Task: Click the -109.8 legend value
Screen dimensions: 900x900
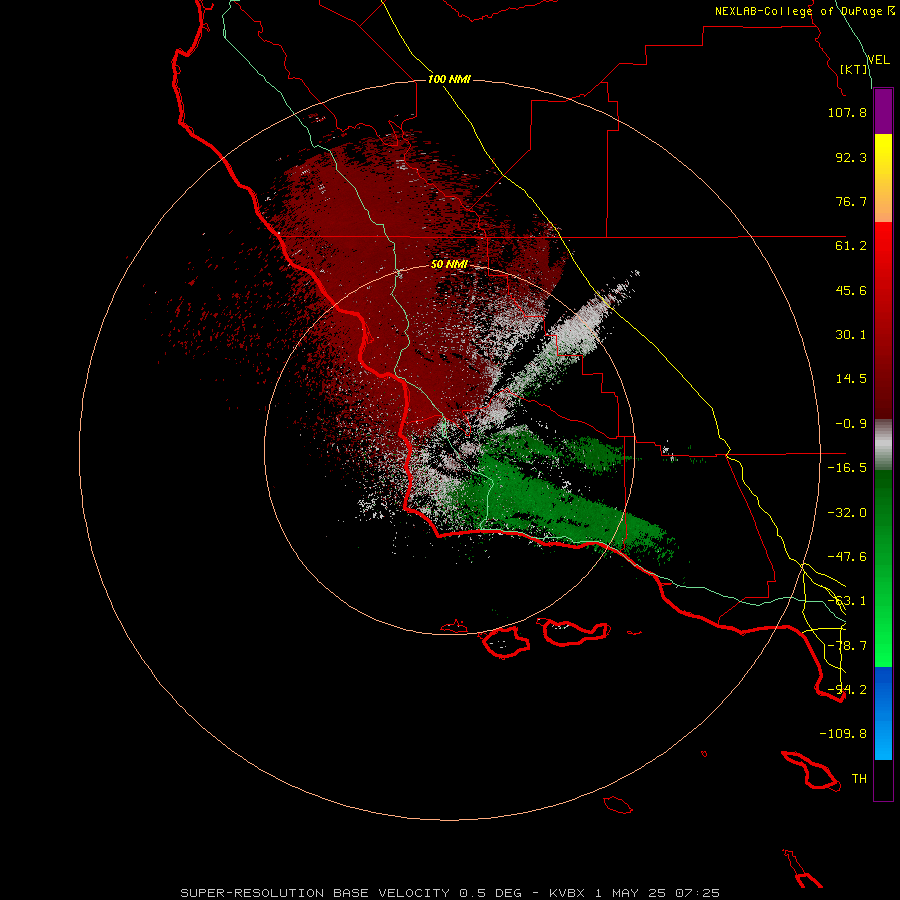Action: tap(843, 734)
